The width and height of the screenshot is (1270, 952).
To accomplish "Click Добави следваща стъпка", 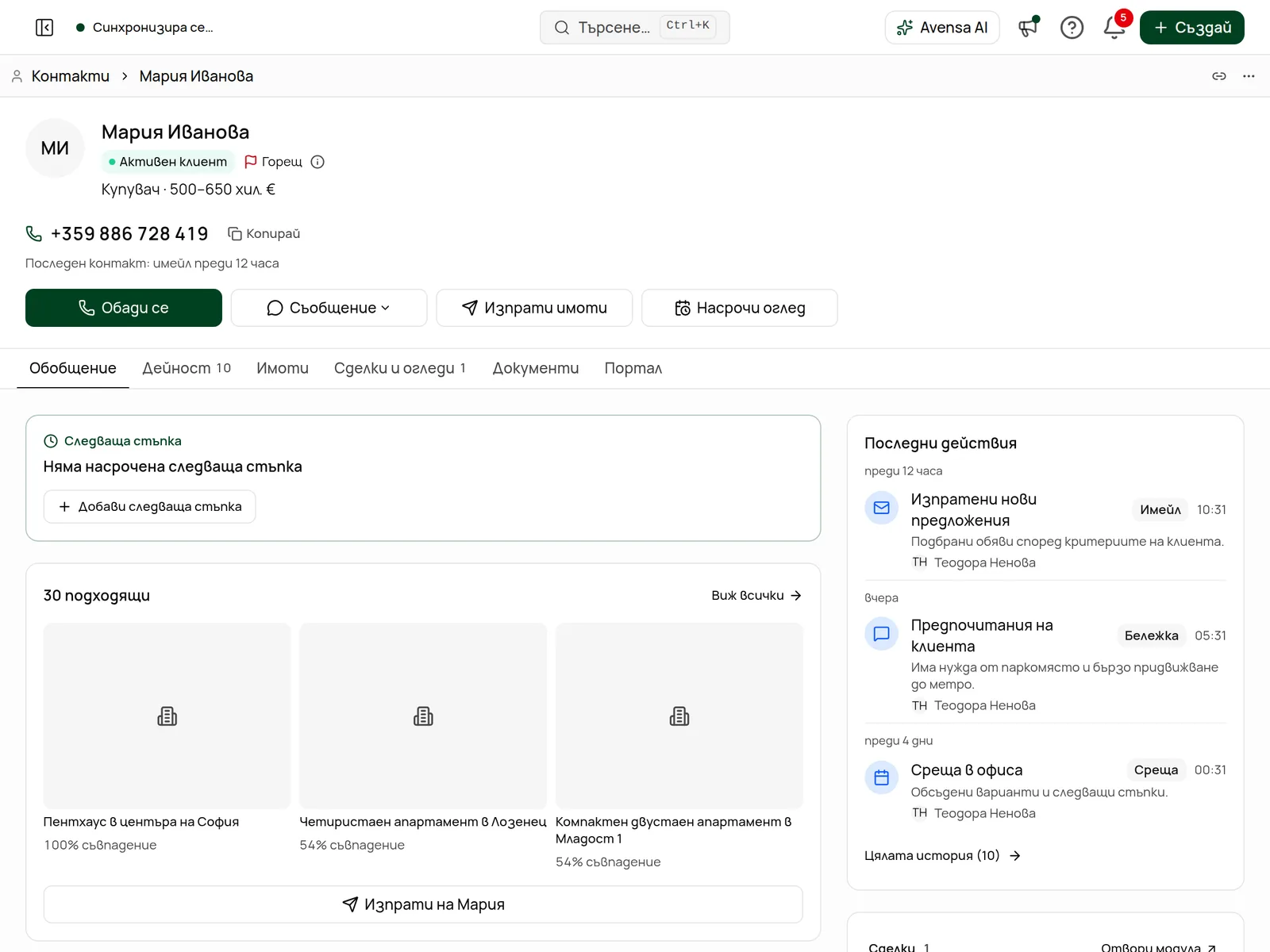I will (149, 507).
